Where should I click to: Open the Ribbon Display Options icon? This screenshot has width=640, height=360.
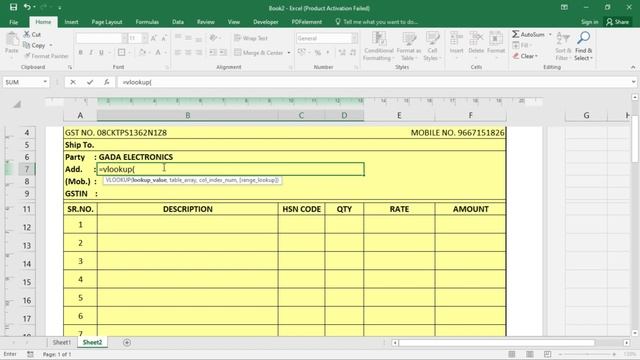tap(564, 7)
